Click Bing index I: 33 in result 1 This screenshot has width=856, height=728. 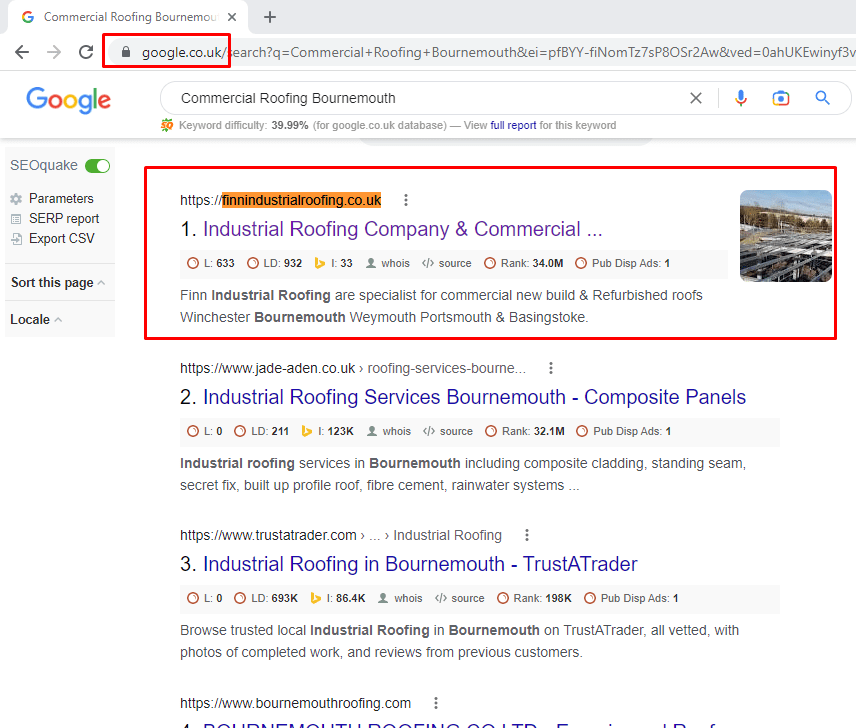tap(334, 264)
